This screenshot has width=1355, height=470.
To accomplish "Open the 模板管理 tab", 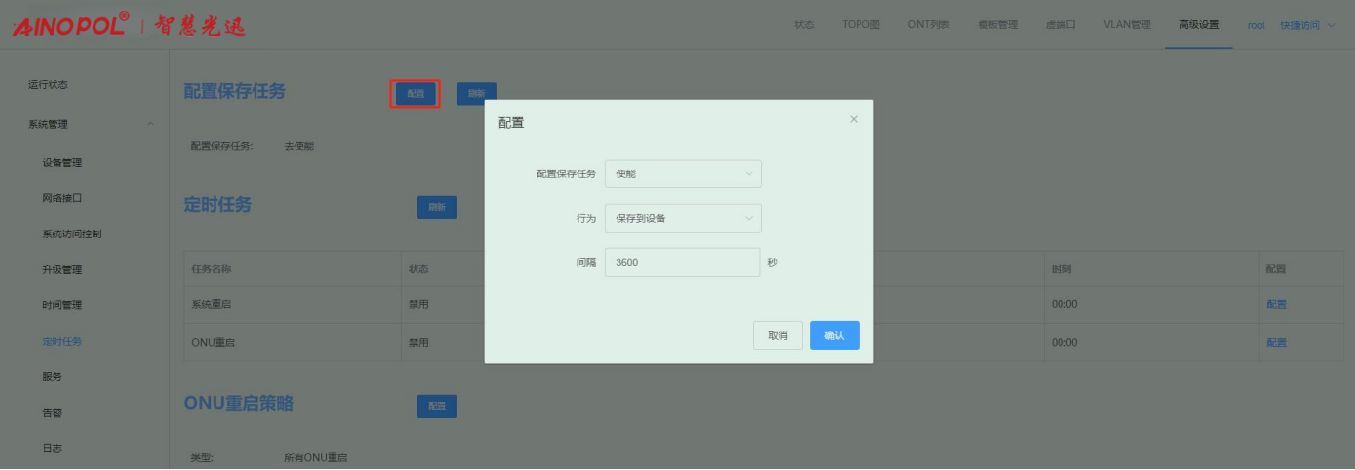I will pyautogui.click(x=997, y=25).
